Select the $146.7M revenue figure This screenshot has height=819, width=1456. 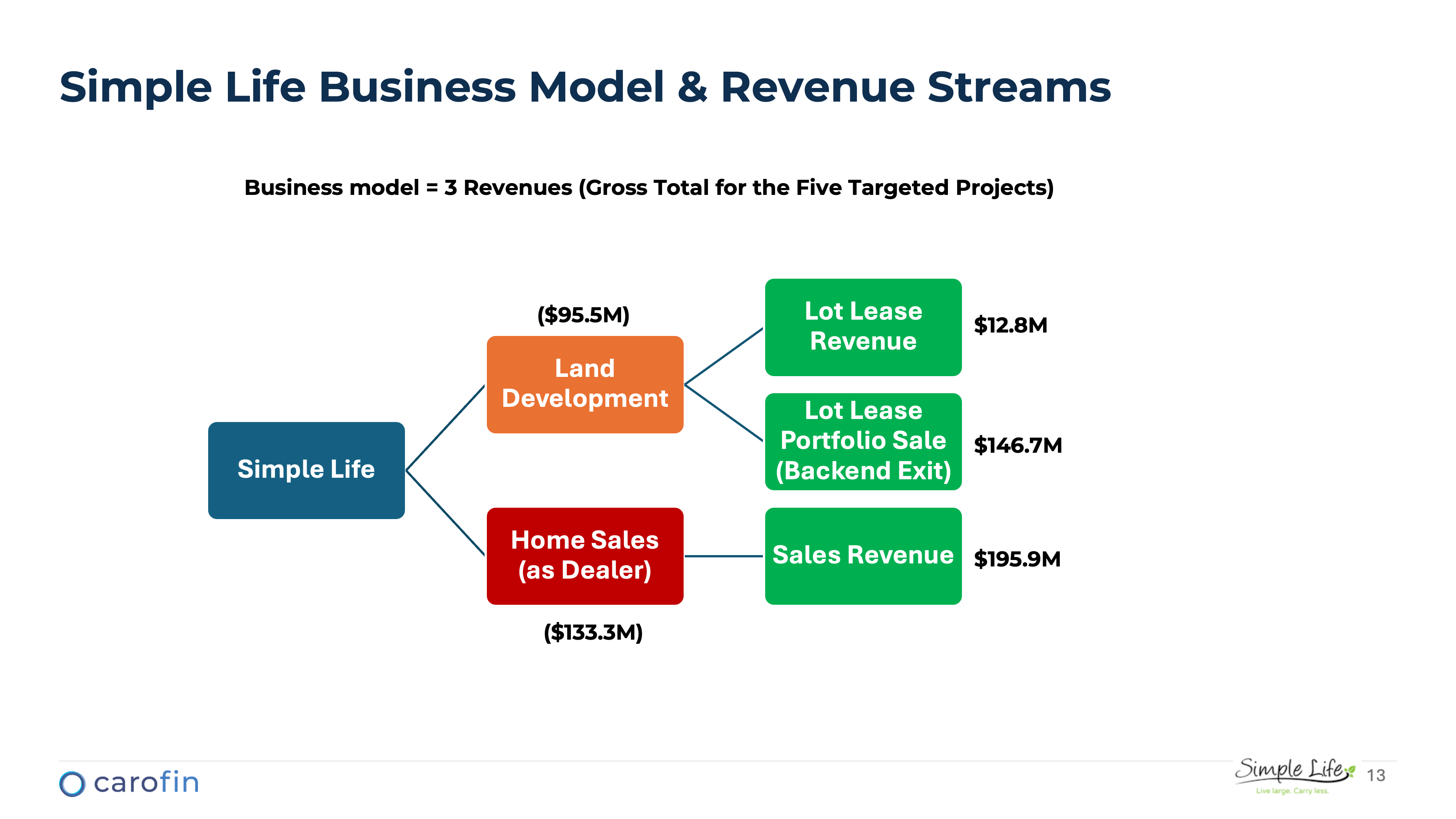(1017, 446)
